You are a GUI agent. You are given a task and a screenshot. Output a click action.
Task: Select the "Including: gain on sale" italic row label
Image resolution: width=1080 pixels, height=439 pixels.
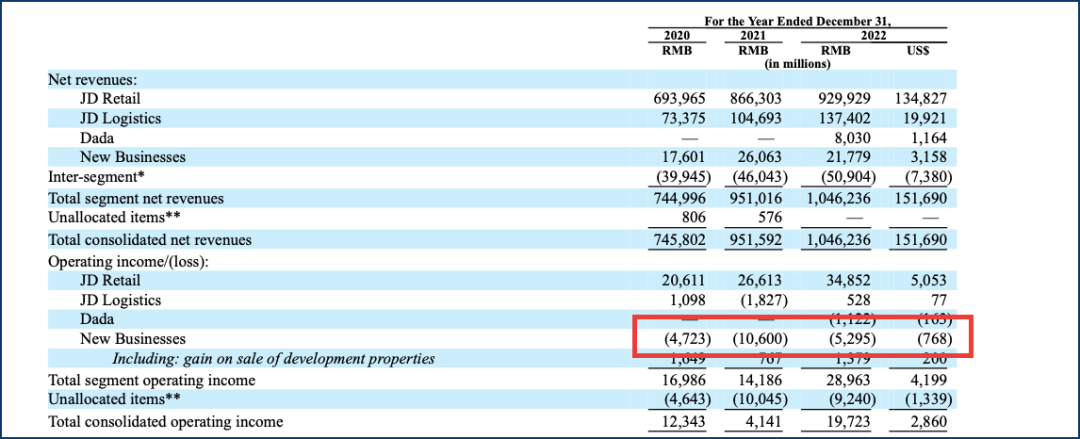[272, 359]
